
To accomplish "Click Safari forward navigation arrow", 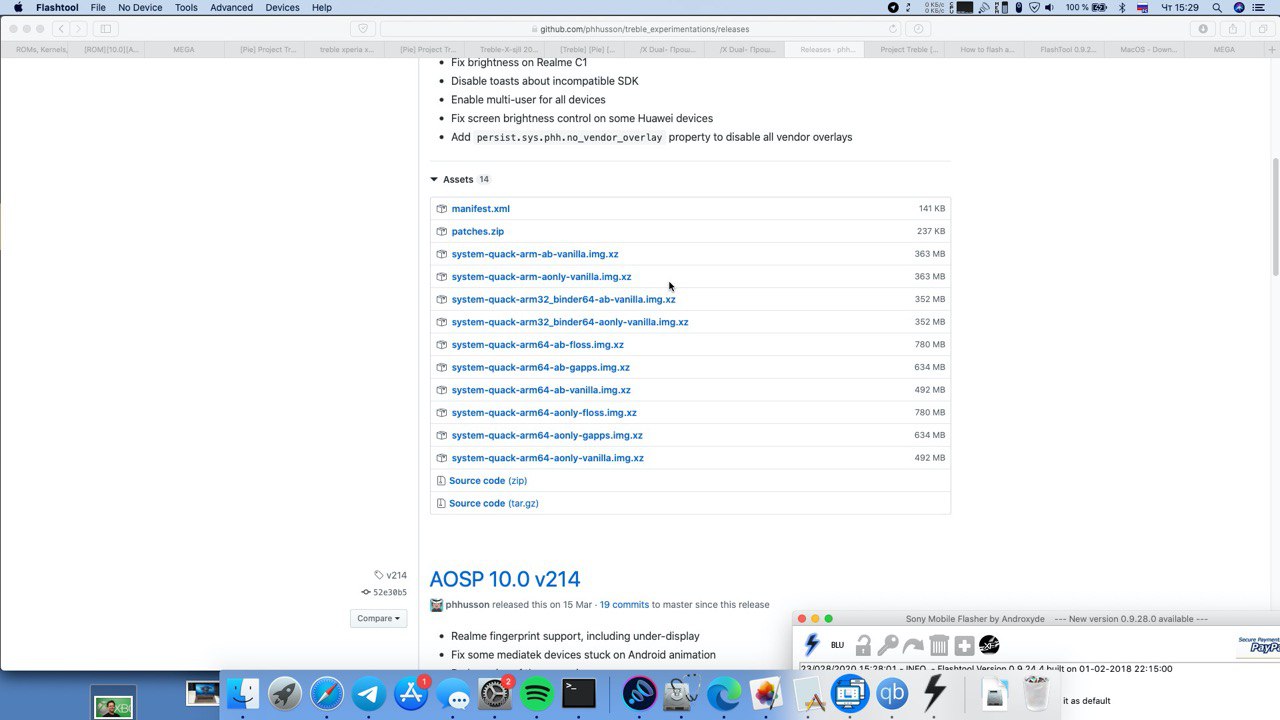I will [x=78, y=29].
